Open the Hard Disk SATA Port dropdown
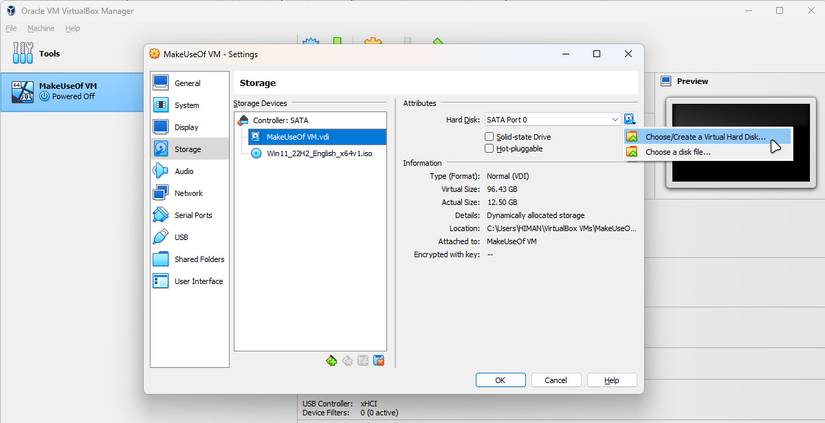825x423 pixels. point(552,120)
